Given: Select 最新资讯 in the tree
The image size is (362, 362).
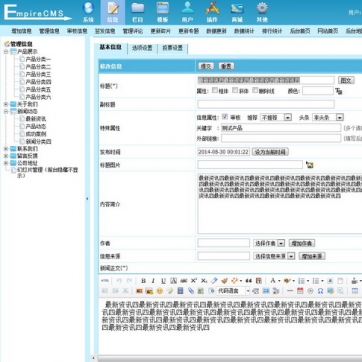Looking at the screenshot, I should click(x=36, y=119).
